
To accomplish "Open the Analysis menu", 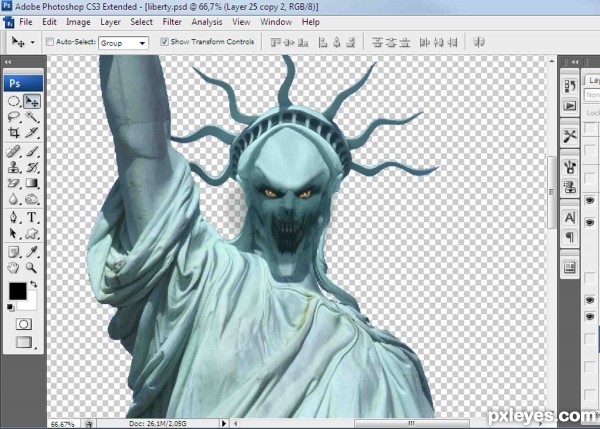I will point(207,22).
